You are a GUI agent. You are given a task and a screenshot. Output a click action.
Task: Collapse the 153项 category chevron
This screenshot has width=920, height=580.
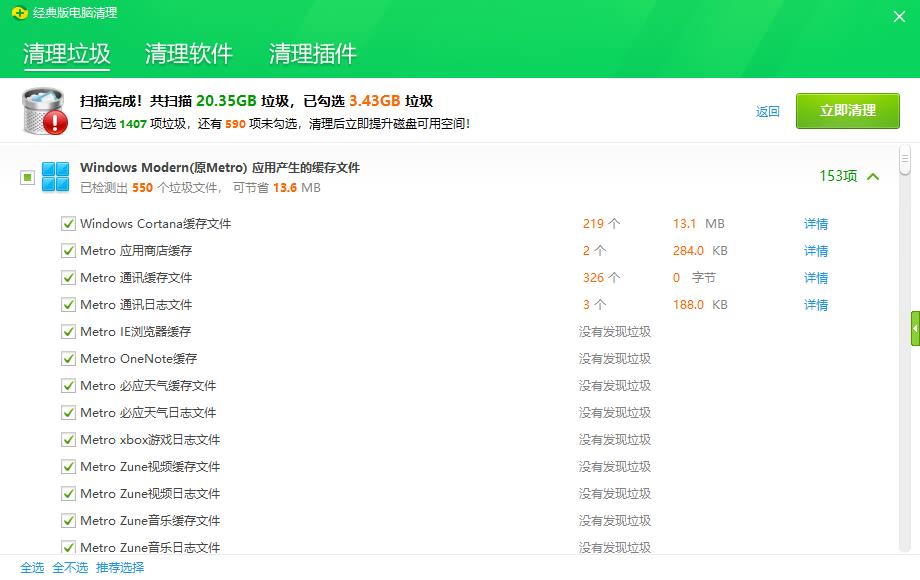point(873,176)
